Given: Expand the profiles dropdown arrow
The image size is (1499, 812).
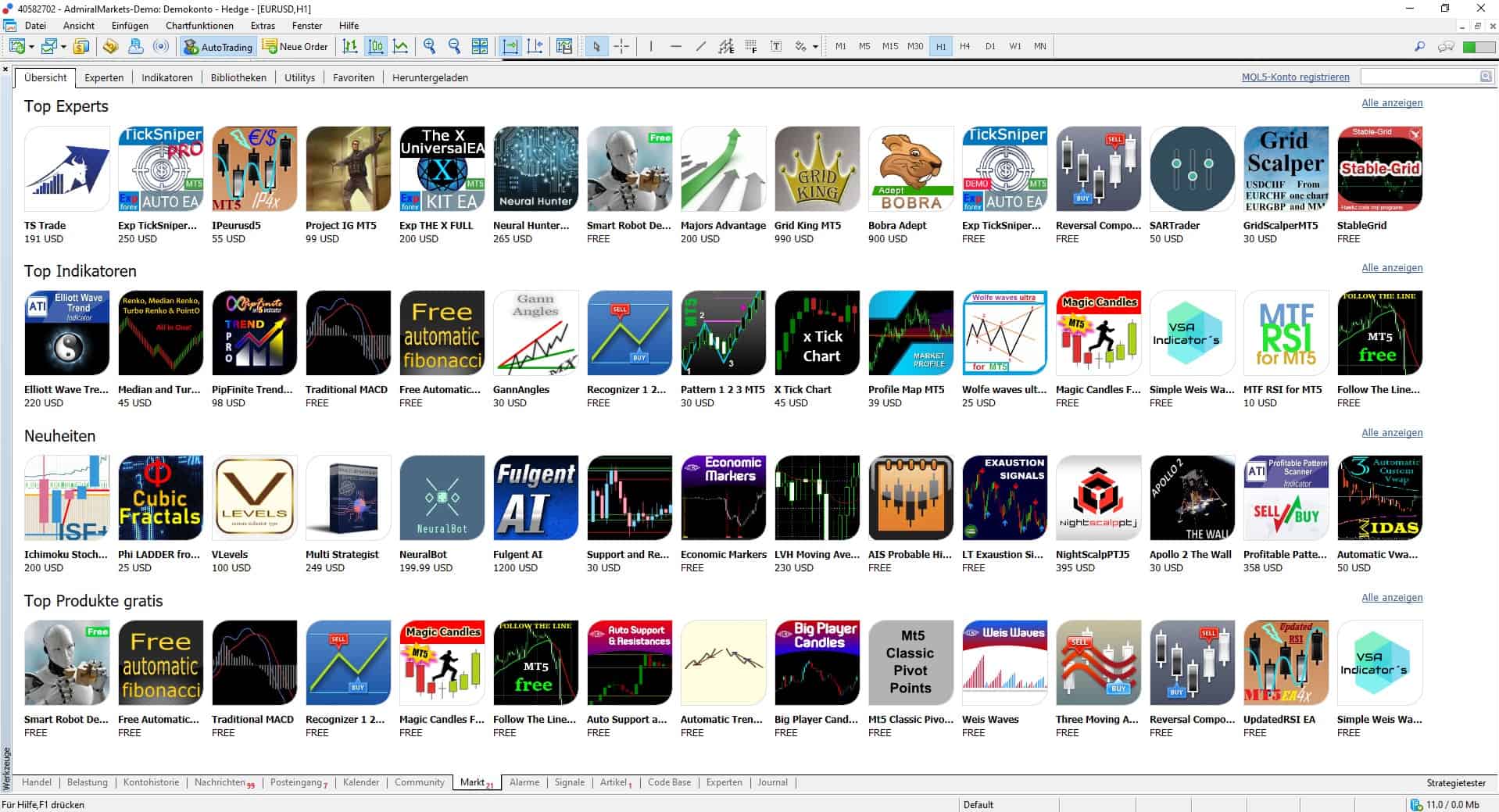Looking at the screenshot, I should 63,47.
